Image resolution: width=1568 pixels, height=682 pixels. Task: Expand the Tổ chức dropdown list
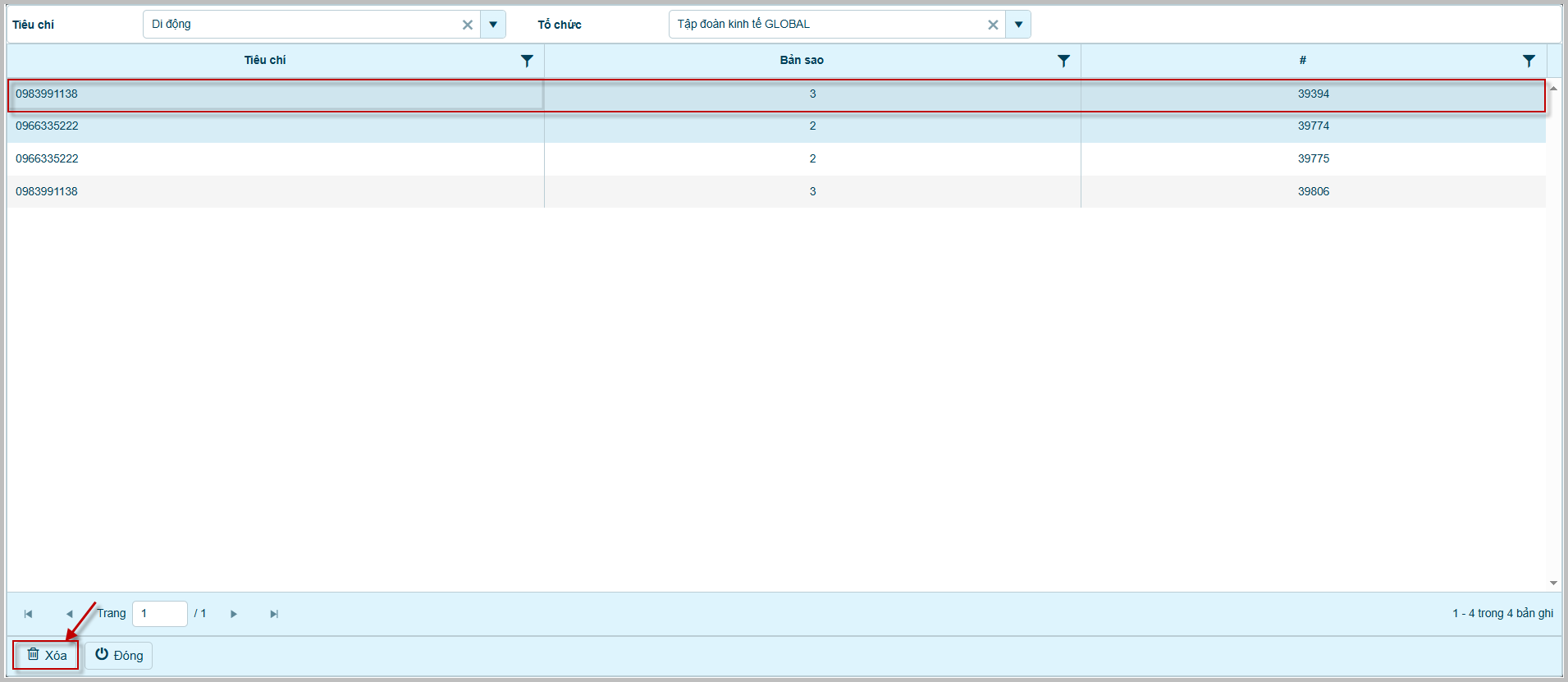[x=1018, y=25]
